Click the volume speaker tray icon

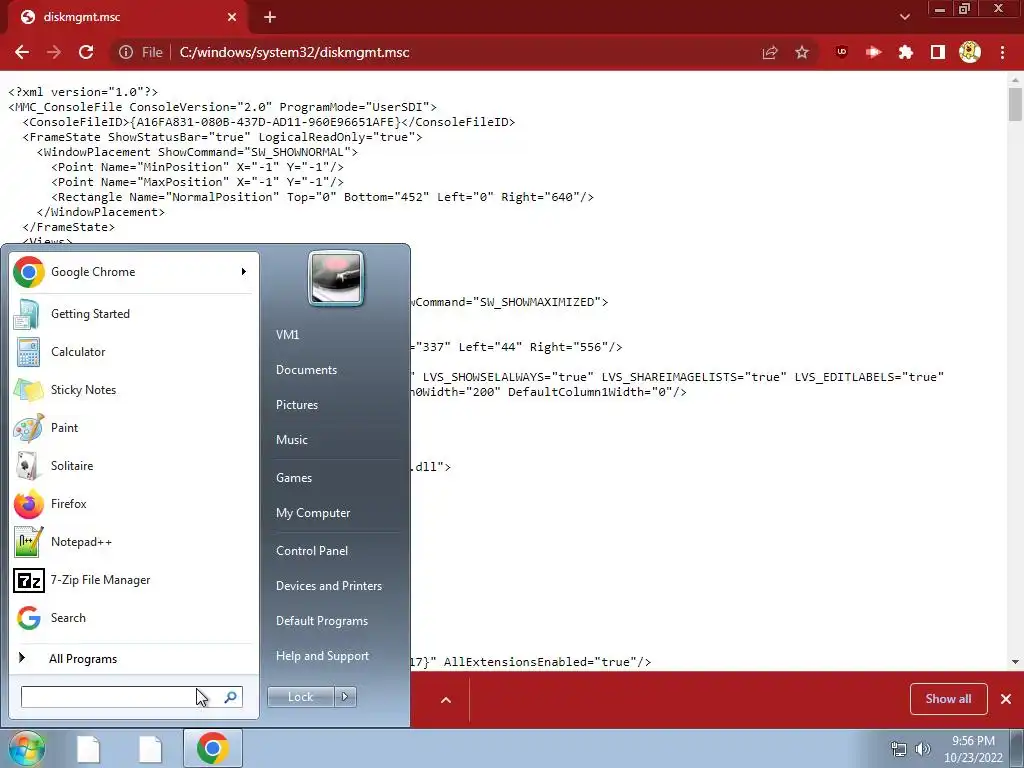[922, 749]
